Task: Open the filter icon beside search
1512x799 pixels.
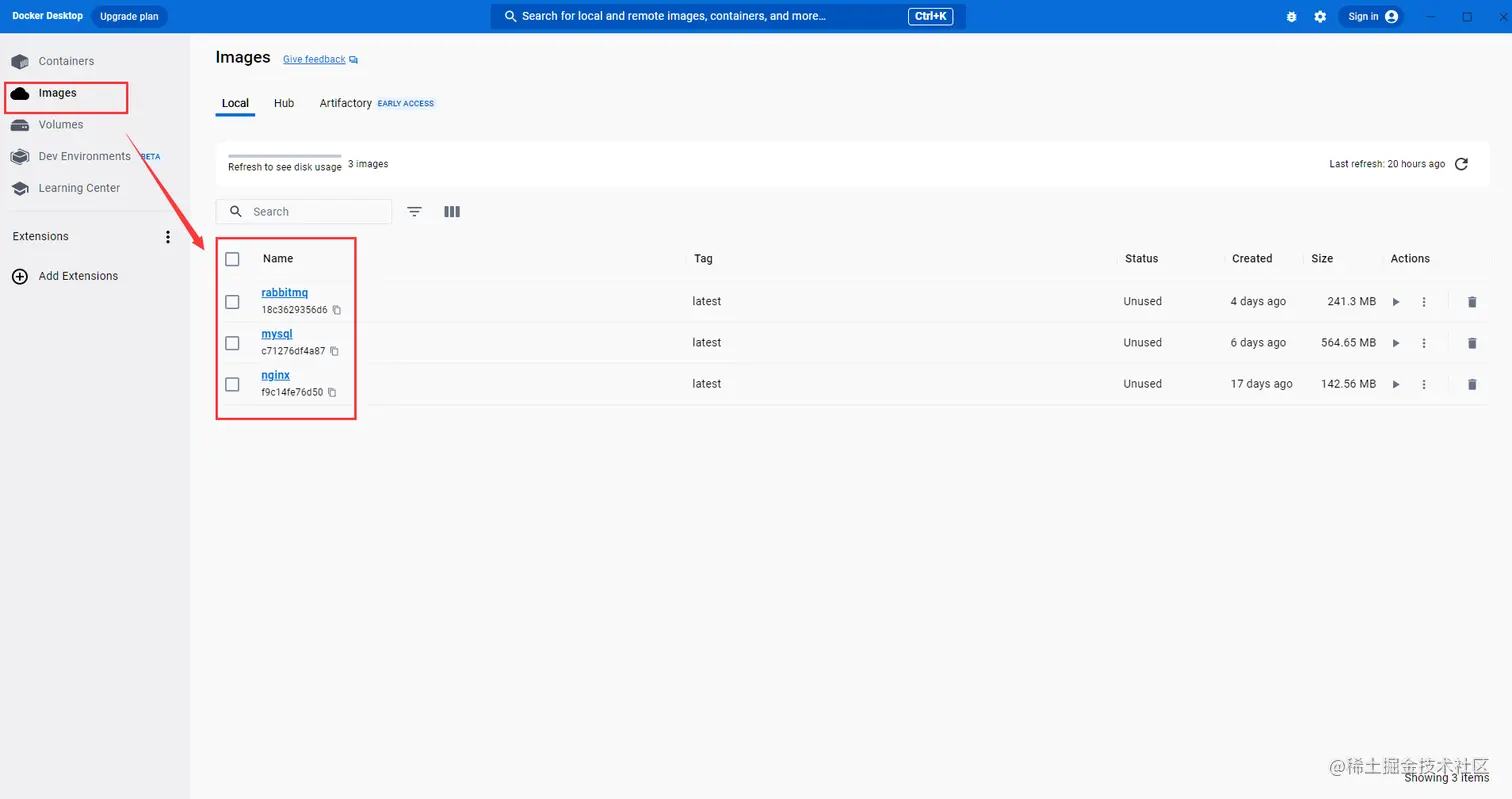Action: click(414, 212)
